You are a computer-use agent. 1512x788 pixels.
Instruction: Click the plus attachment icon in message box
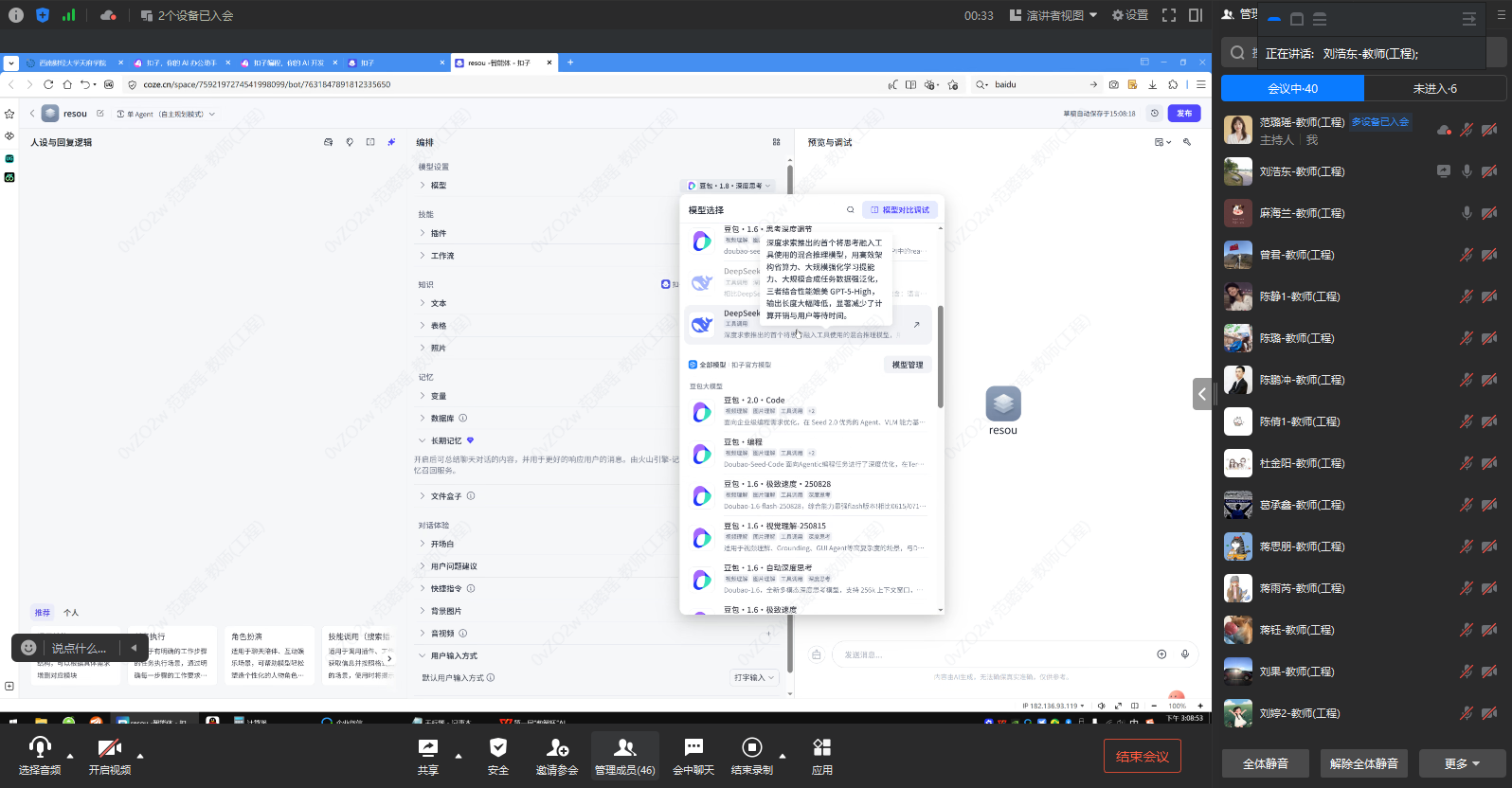(1161, 654)
